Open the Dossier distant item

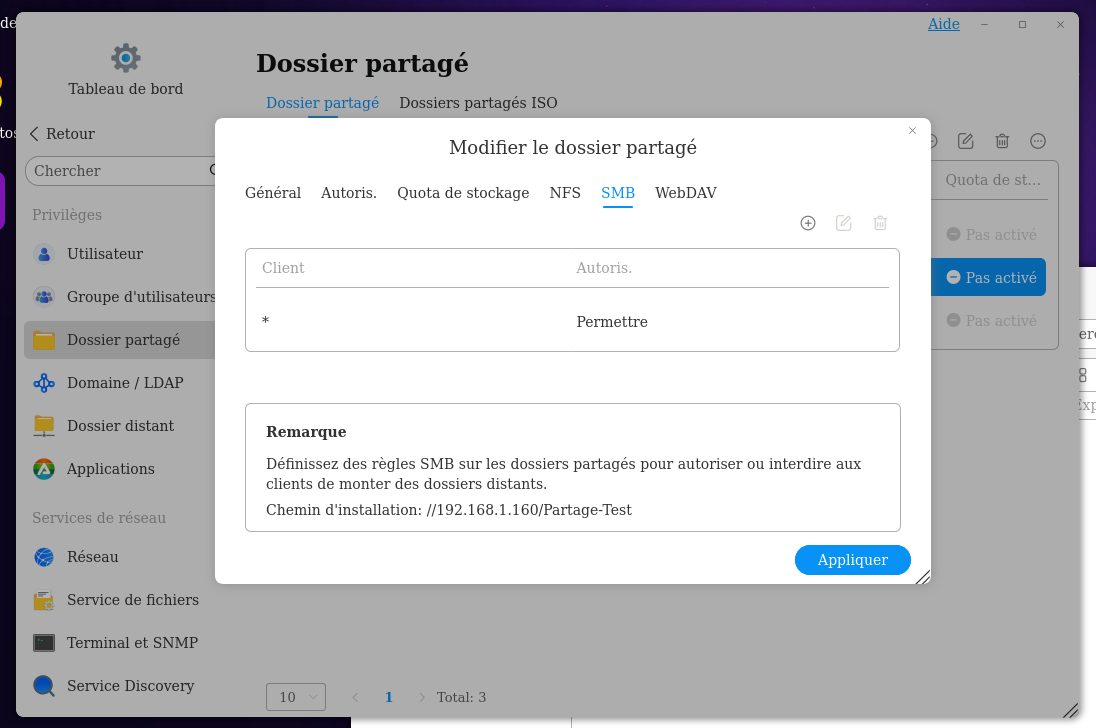click(x=120, y=426)
